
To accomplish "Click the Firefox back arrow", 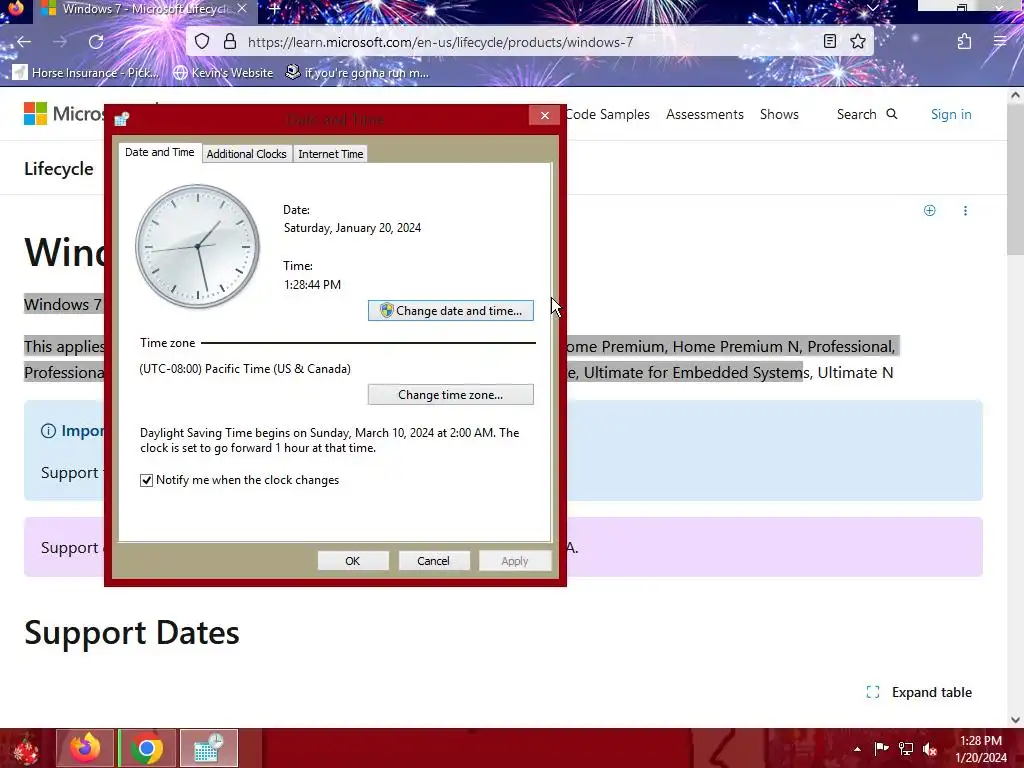I will click(x=24, y=42).
